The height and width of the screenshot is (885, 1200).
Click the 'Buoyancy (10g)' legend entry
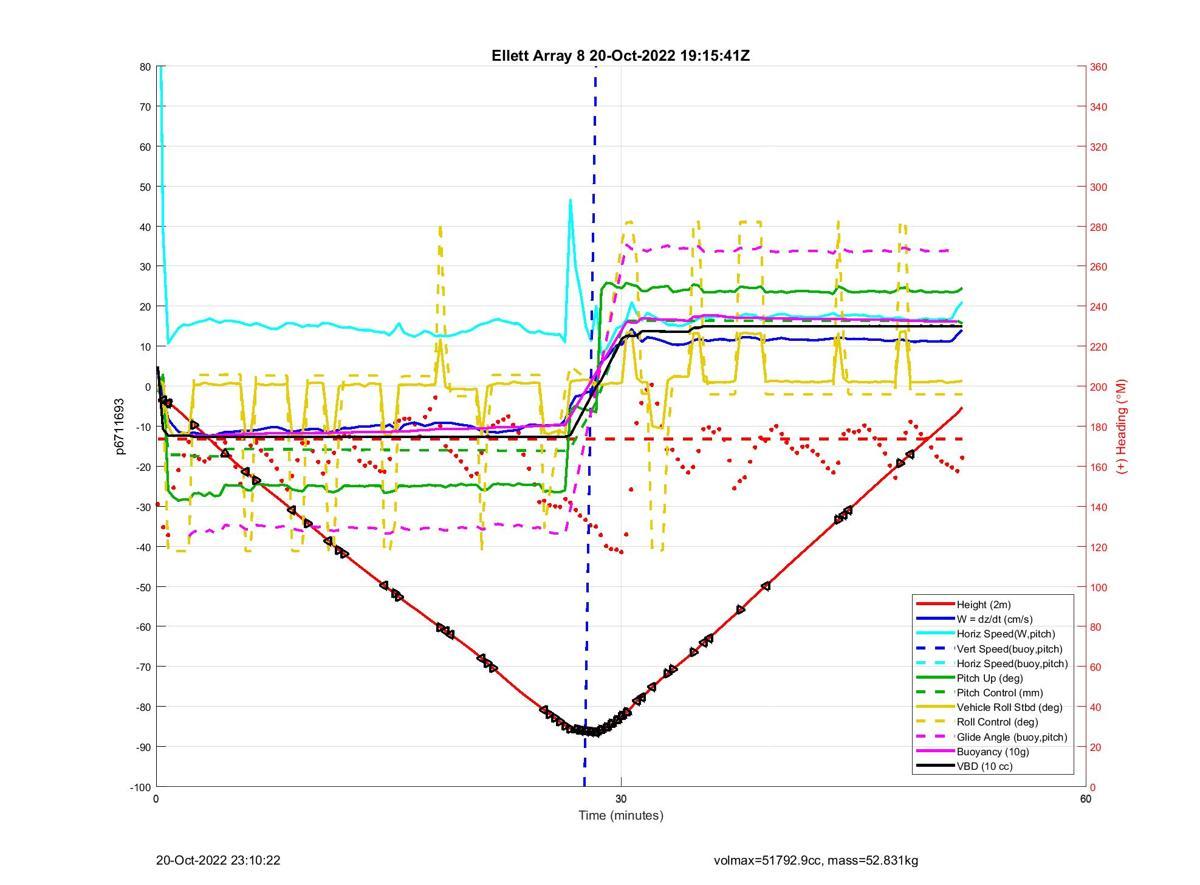[x=991, y=751]
